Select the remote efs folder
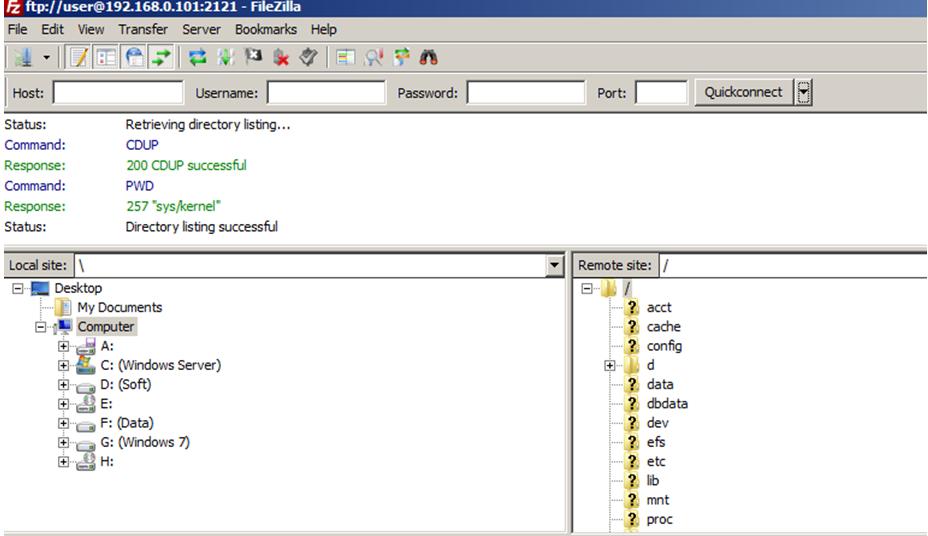The width and height of the screenshot is (928, 536). pyautogui.click(x=656, y=442)
